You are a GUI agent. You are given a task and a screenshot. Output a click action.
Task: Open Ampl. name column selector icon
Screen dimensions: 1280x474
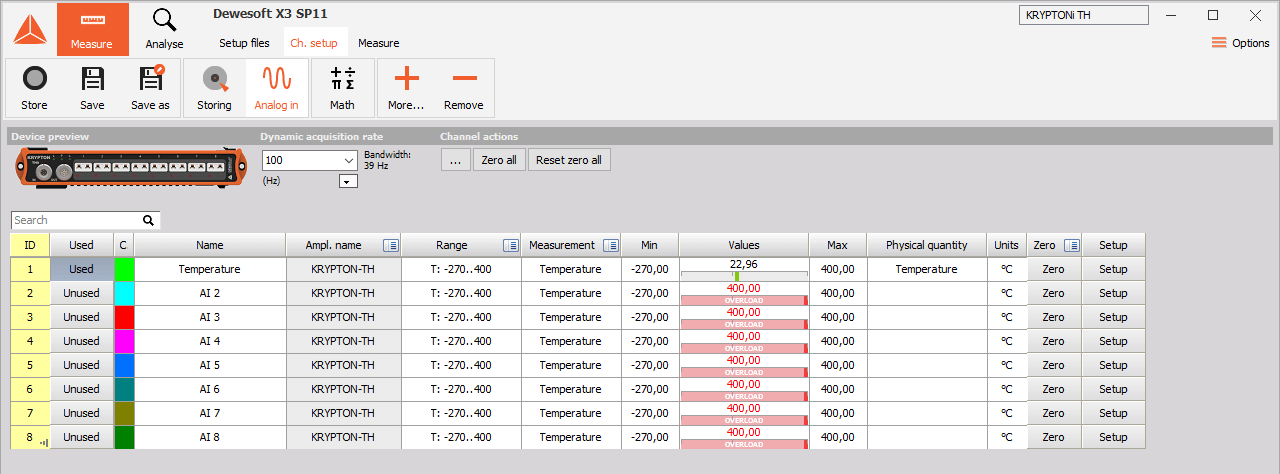coord(391,245)
